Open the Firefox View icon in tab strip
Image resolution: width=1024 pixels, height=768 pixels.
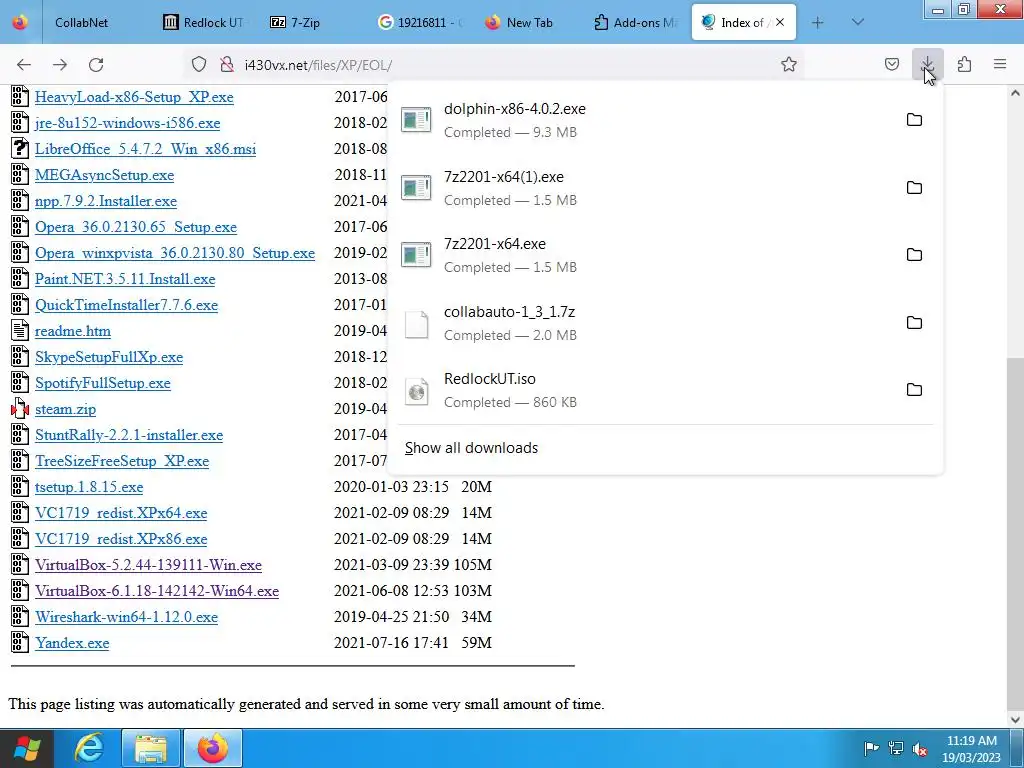pyautogui.click(x=20, y=22)
